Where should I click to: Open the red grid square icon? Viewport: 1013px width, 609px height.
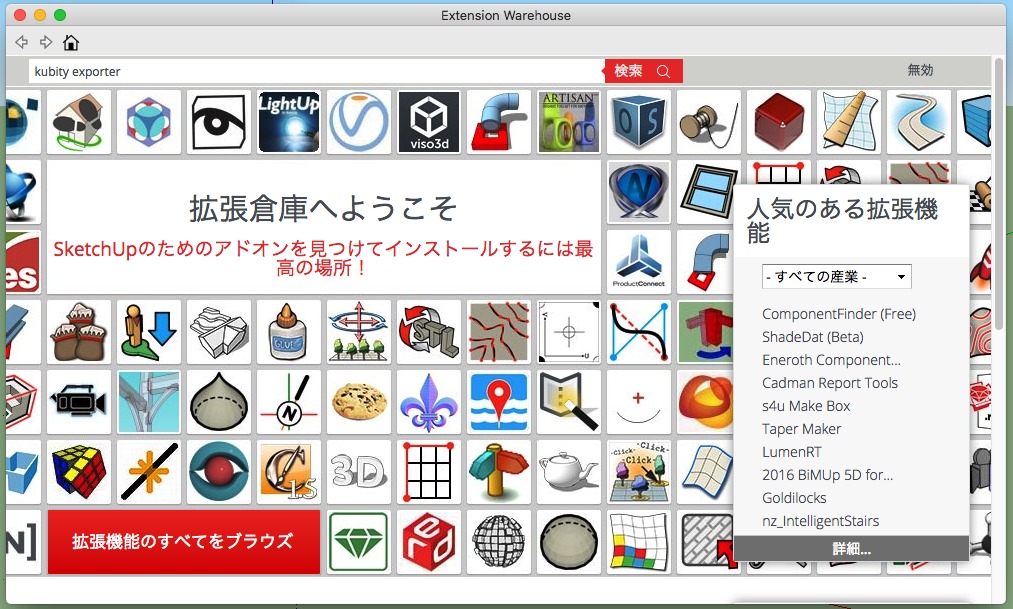[429, 472]
